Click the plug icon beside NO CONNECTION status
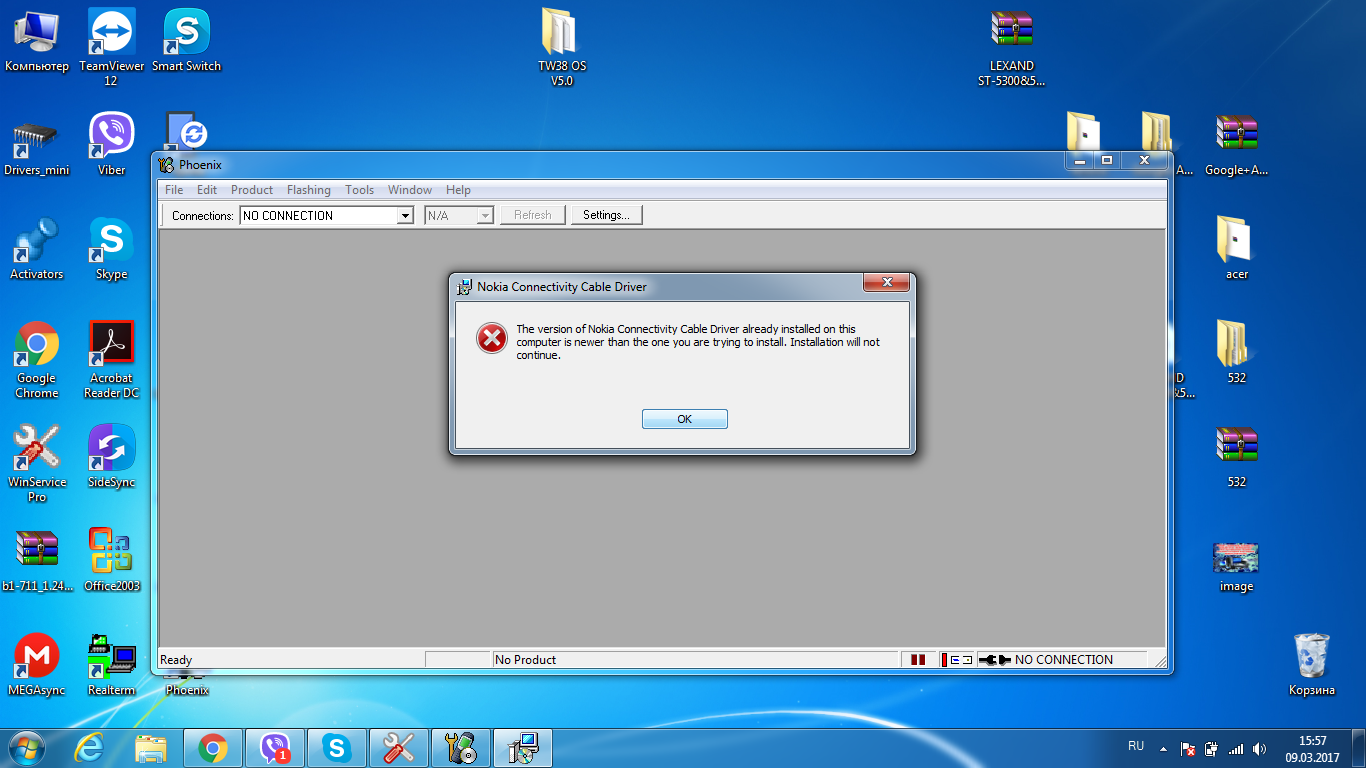This screenshot has width=1366, height=768. (995, 660)
